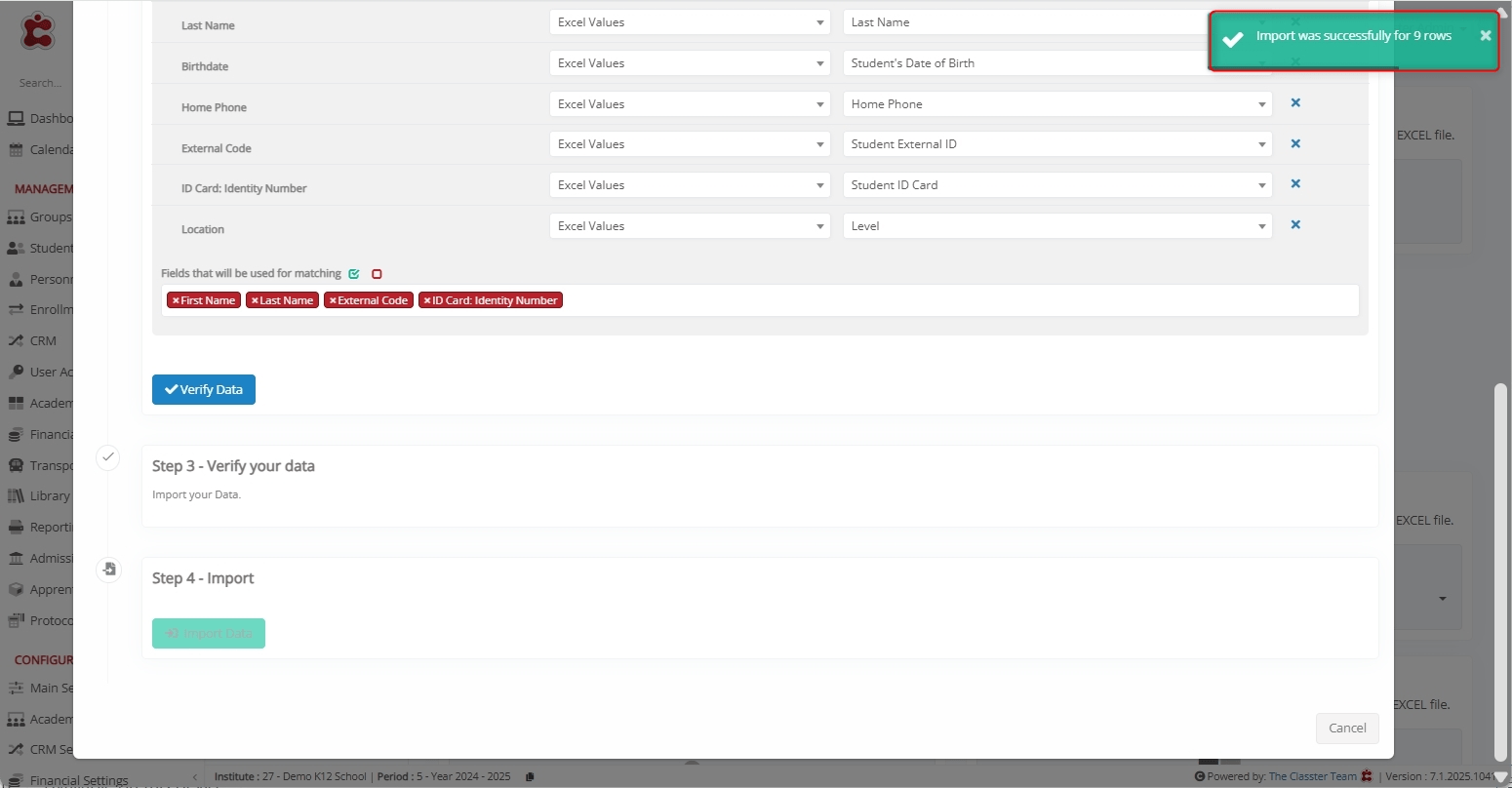Remove First Name matching tag
1512x788 pixels.
point(176,300)
